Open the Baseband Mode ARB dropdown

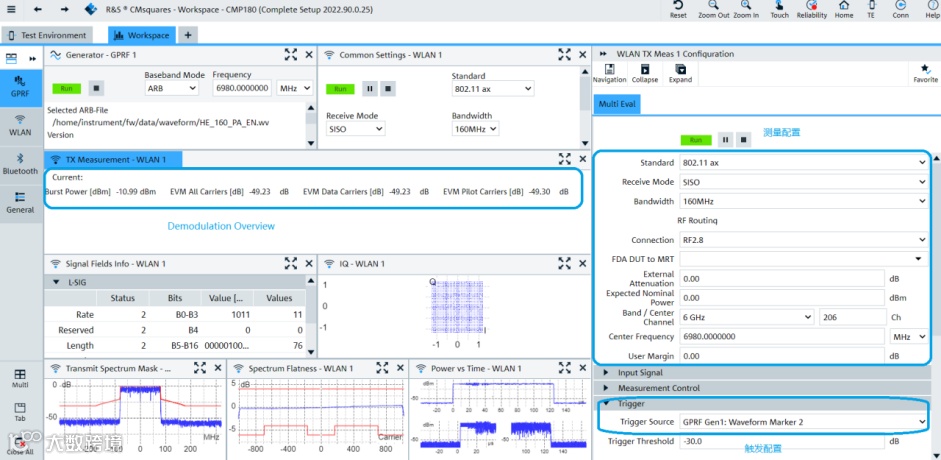[171, 88]
